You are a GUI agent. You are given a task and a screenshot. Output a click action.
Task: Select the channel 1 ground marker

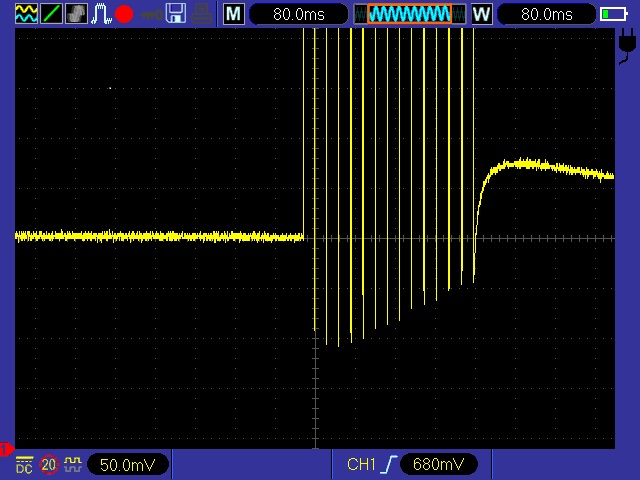pyautogui.click(x=6, y=450)
